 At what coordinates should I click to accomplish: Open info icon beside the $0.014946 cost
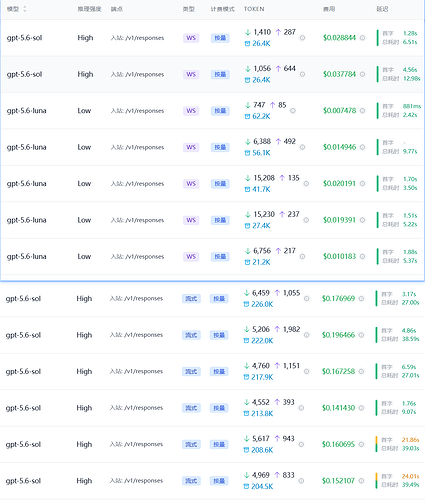point(362,147)
